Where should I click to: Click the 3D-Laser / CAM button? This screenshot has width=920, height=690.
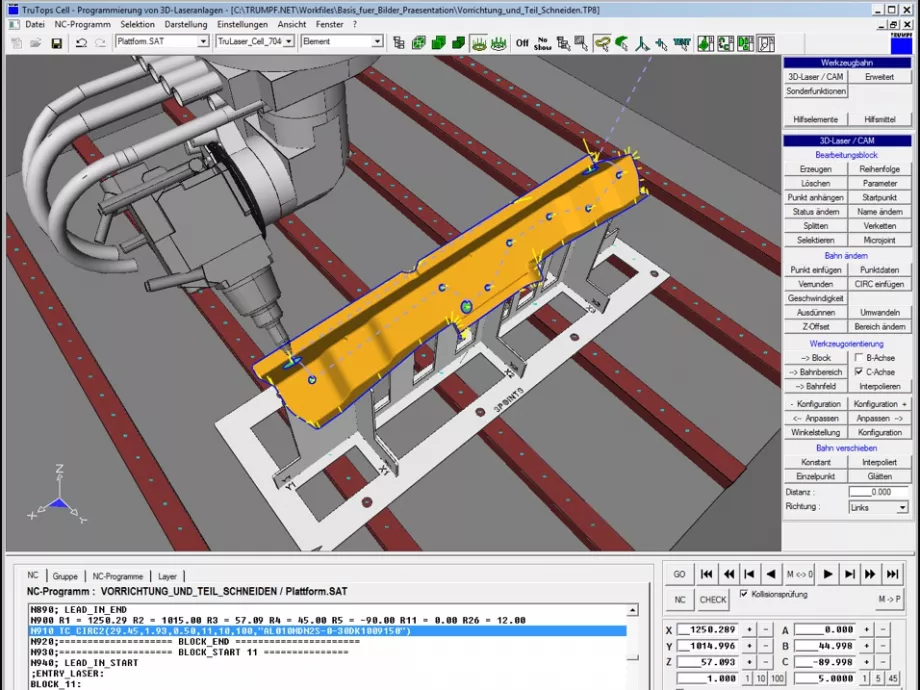[x=816, y=77]
